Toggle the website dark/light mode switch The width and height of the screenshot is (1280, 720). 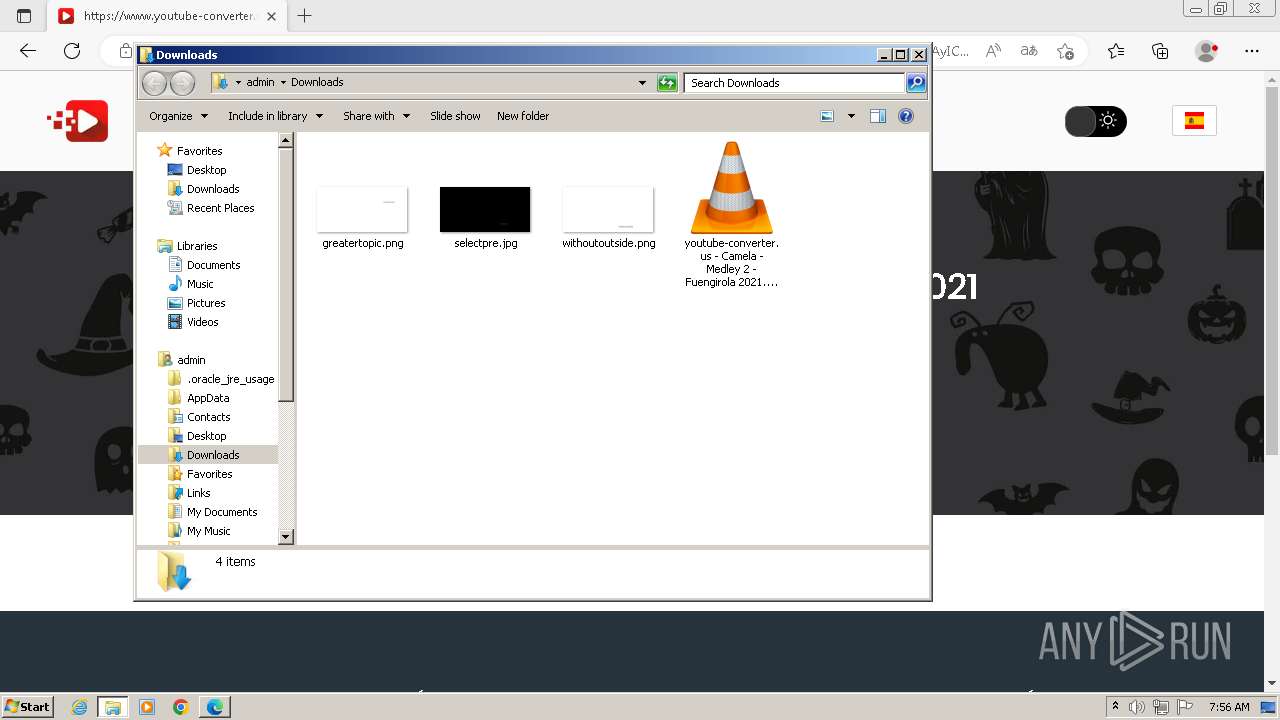pyautogui.click(x=1096, y=121)
